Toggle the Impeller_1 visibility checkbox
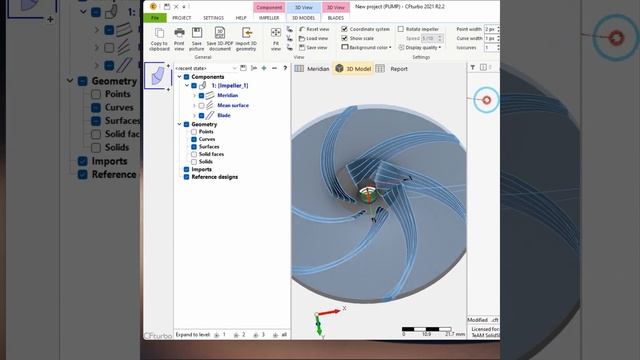This screenshot has height=360, width=640. pyautogui.click(x=194, y=86)
